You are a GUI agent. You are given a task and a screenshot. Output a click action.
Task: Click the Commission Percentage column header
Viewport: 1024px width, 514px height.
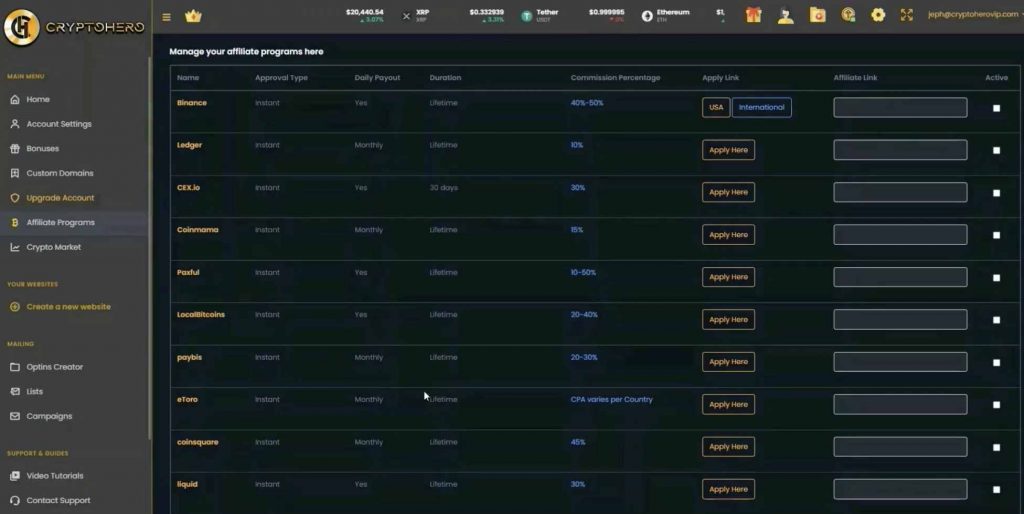[615, 78]
